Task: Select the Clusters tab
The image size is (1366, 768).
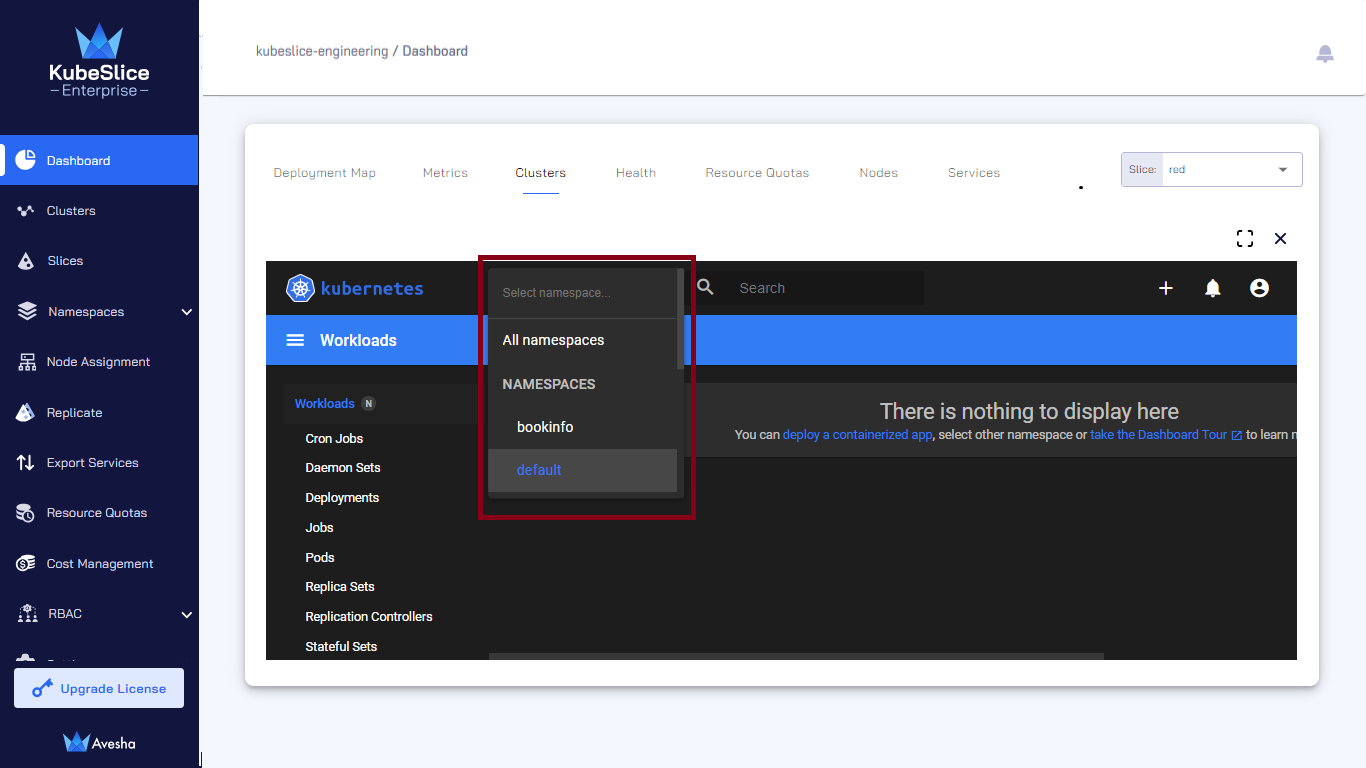Action: [541, 173]
